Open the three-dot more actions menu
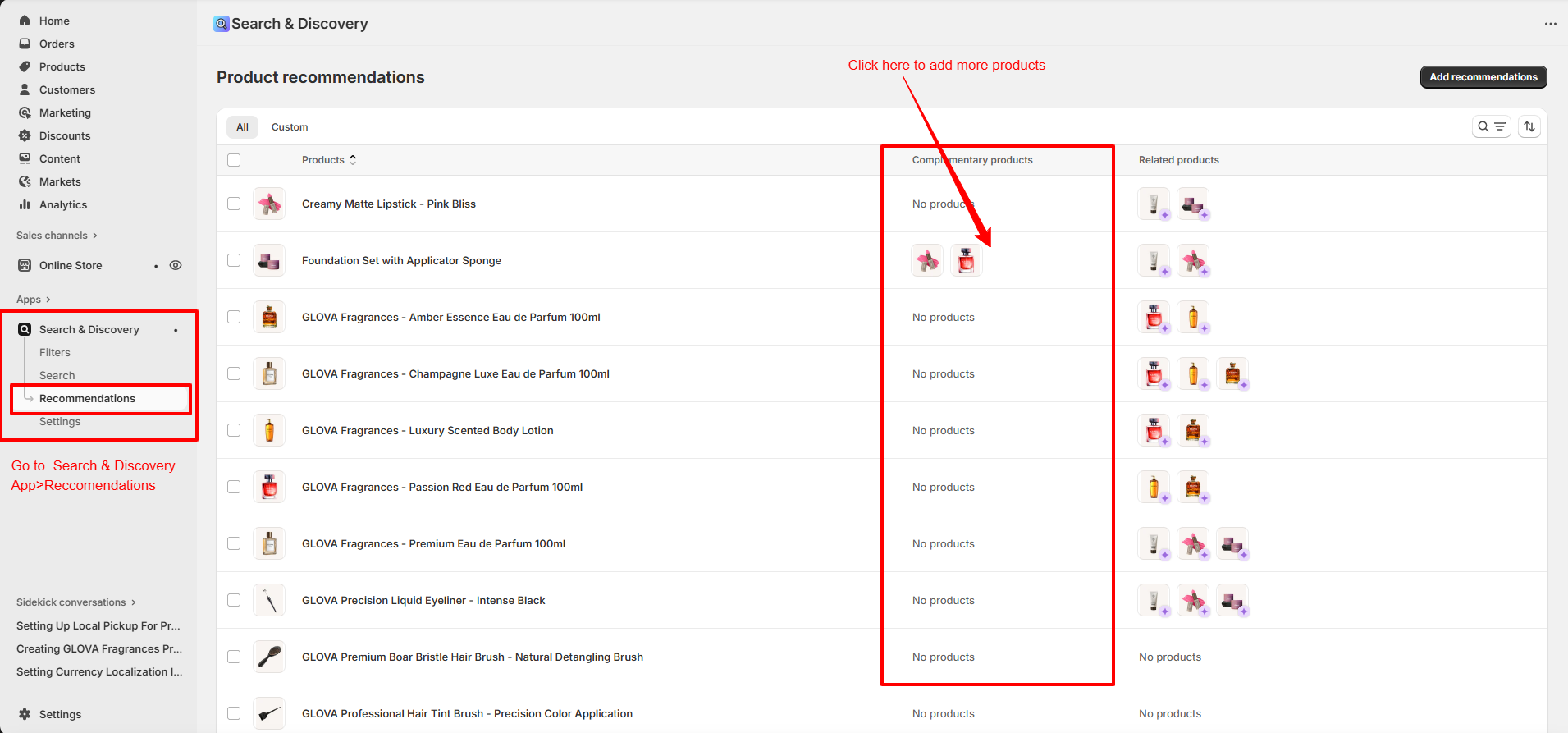 1550,24
